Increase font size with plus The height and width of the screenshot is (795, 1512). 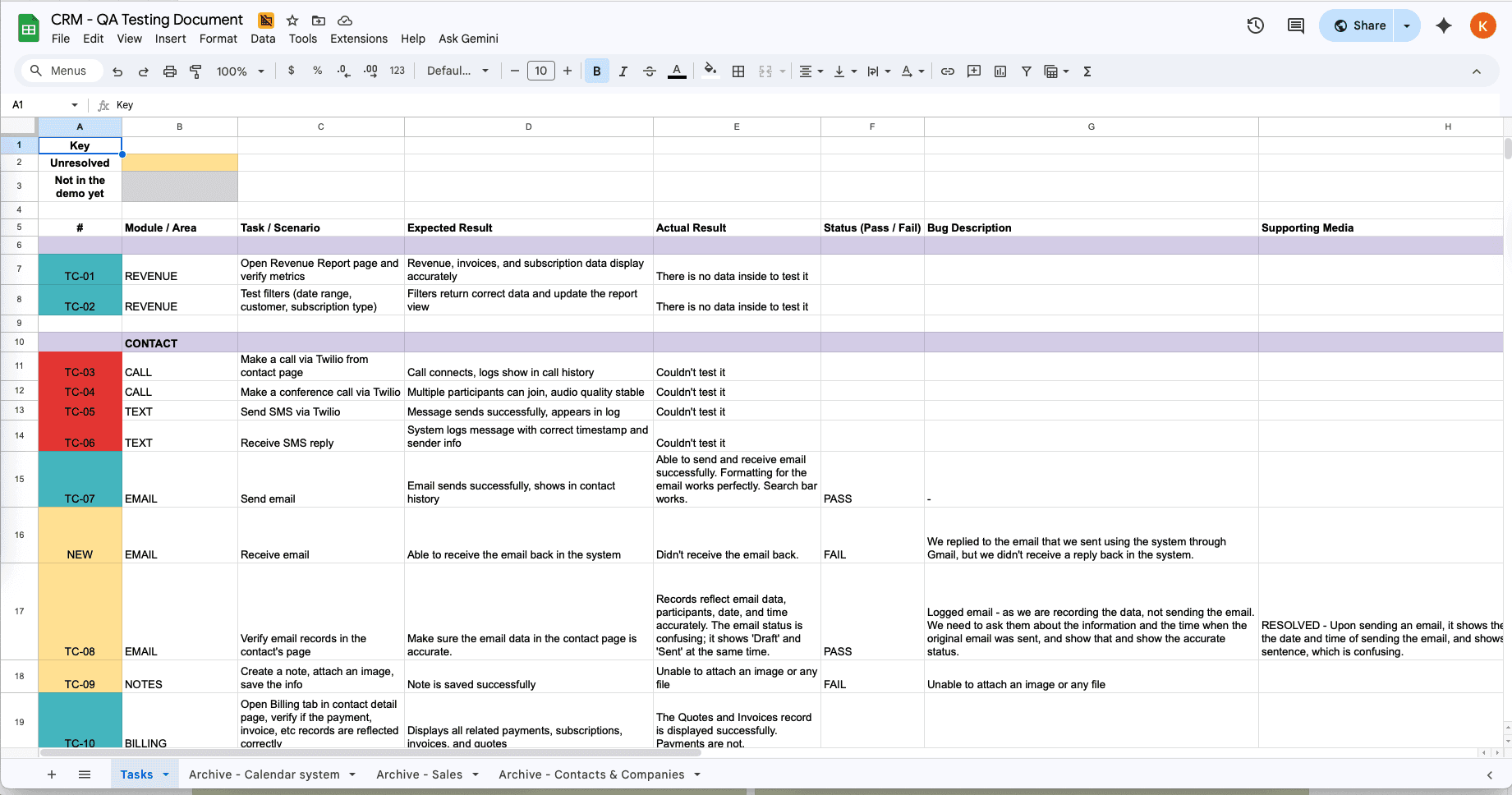pos(568,71)
